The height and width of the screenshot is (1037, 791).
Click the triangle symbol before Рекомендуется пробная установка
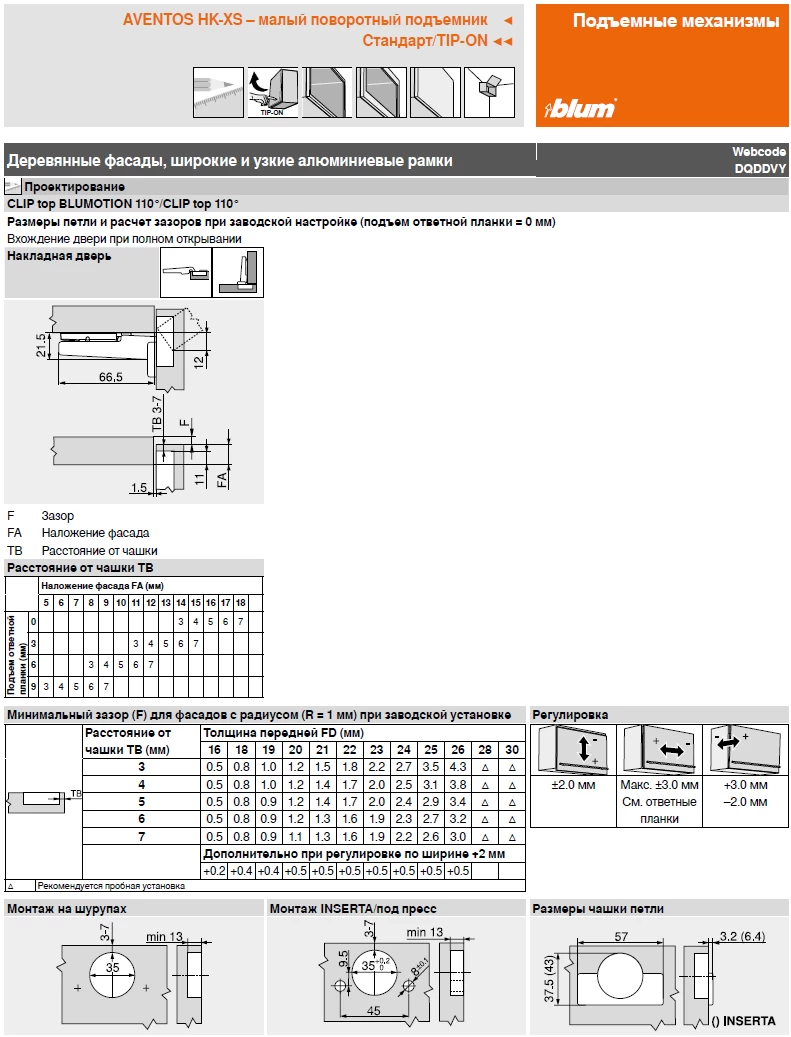pyautogui.click(x=11, y=886)
